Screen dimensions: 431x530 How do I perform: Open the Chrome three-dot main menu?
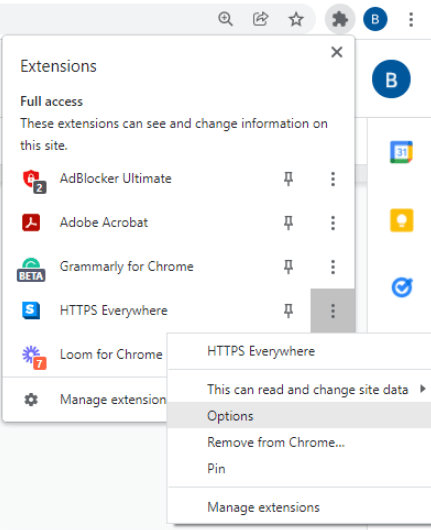click(x=411, y=19)
